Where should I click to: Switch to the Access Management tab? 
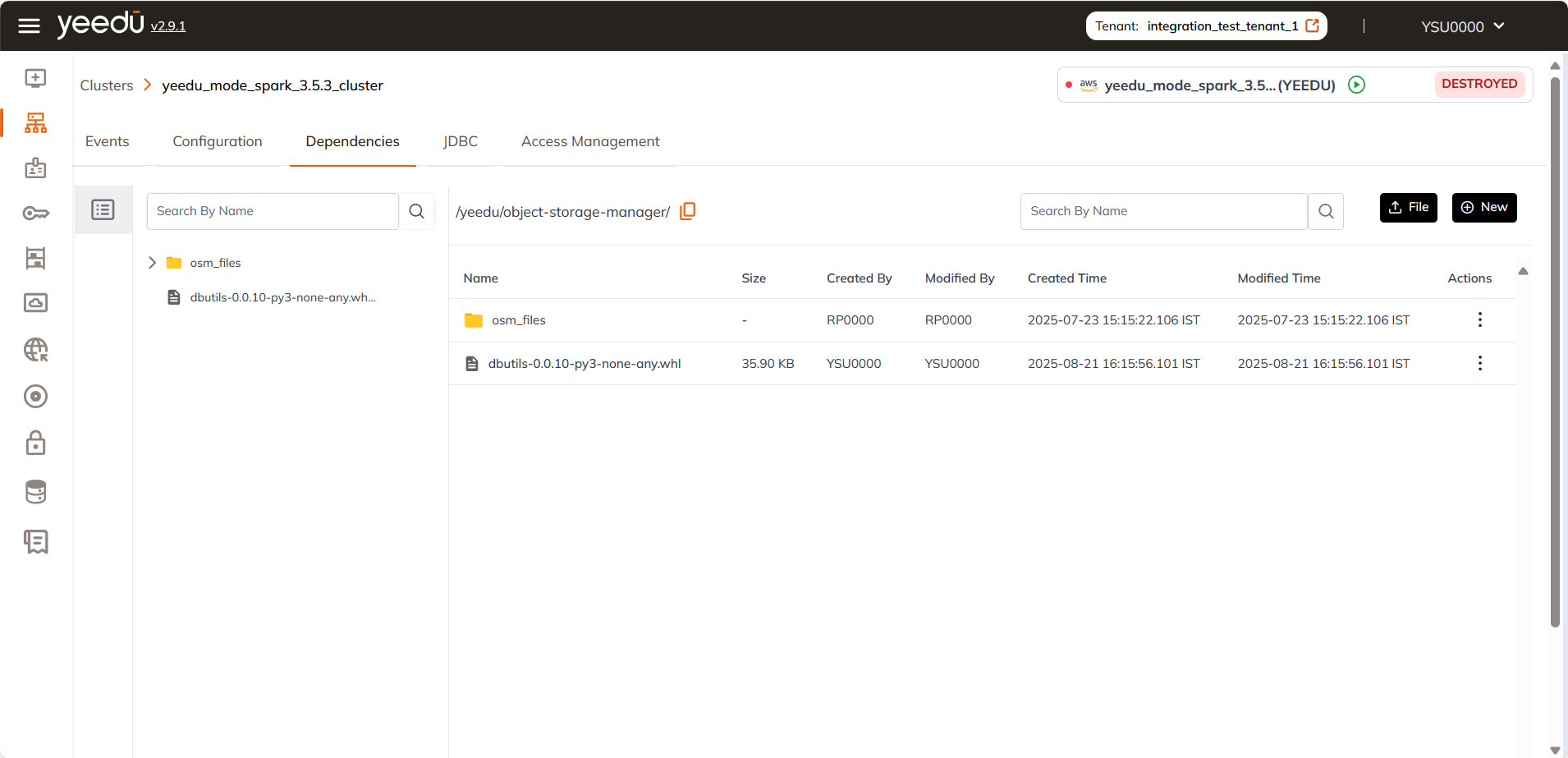click(589, 141)
